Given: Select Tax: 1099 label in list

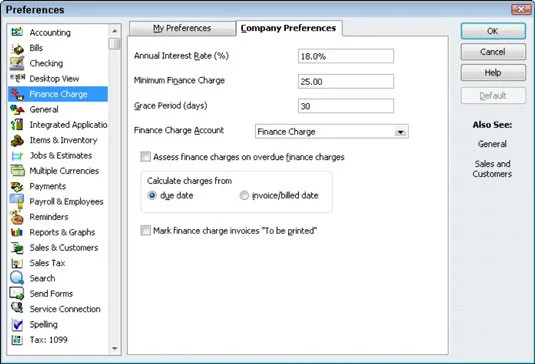Looking at the screenshot, I should (48, 340).
